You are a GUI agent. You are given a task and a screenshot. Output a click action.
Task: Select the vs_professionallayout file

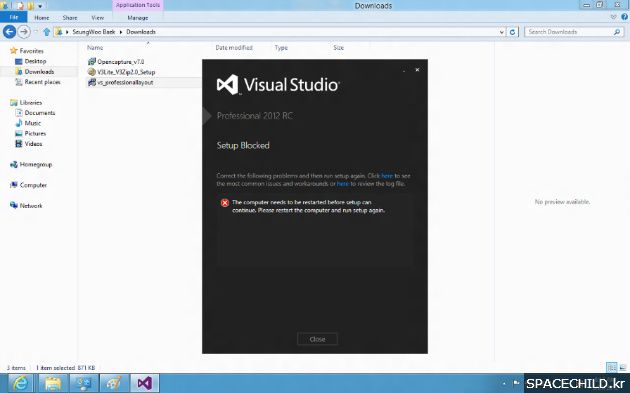[125, 82]
